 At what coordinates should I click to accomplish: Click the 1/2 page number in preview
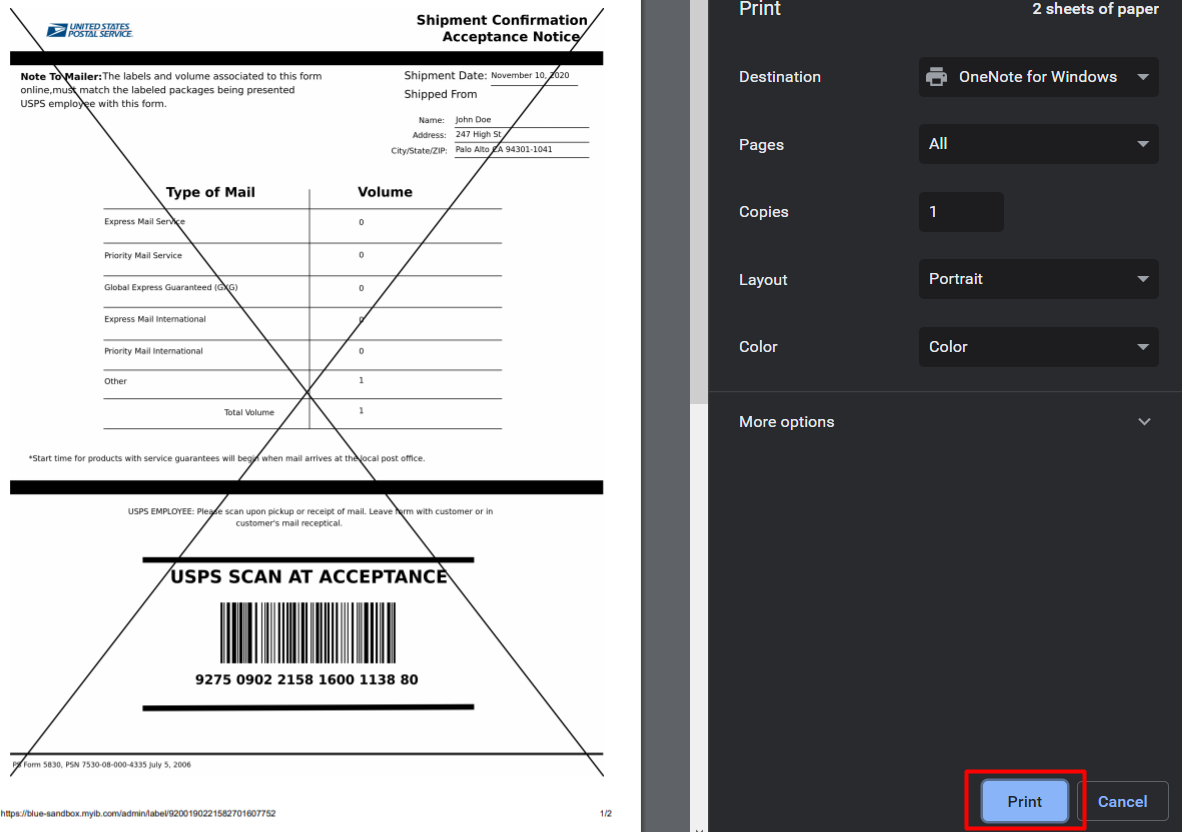point(605,814)
